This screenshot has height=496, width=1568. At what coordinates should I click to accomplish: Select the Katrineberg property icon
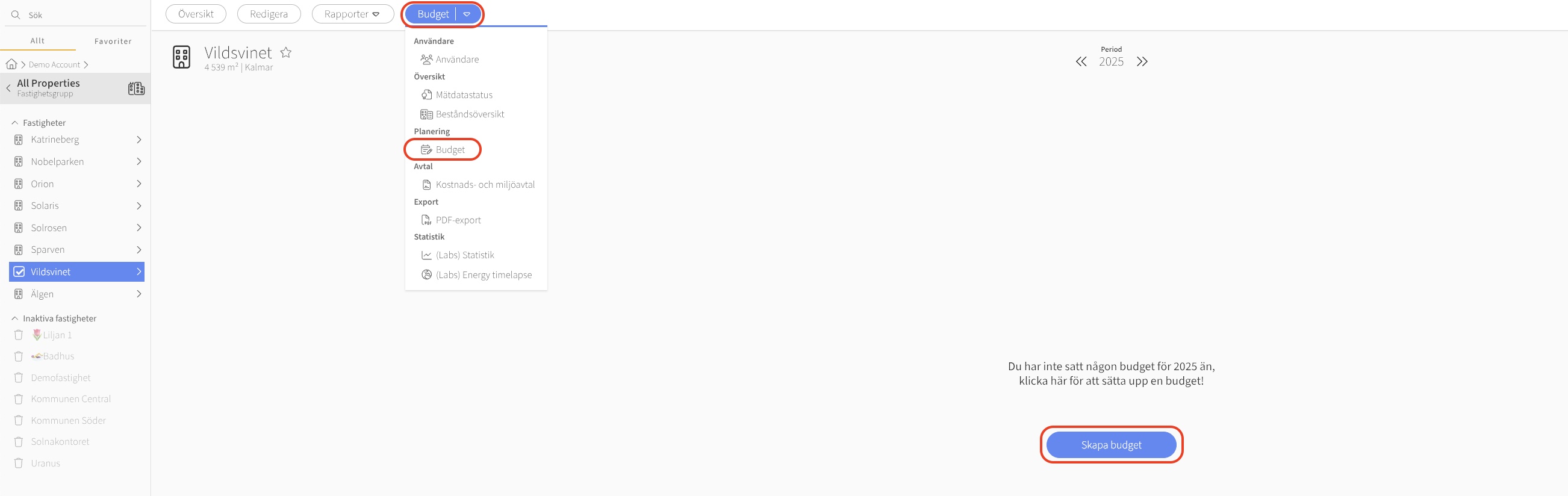tap(19, 140)
